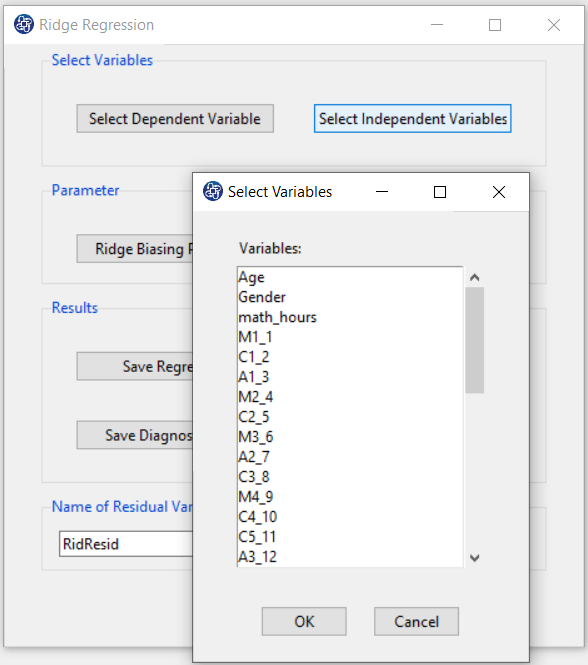Click the Select Variables dialog app icon
Image resolution: width=588 pixels, height=665 pixels.
[213, 191]
